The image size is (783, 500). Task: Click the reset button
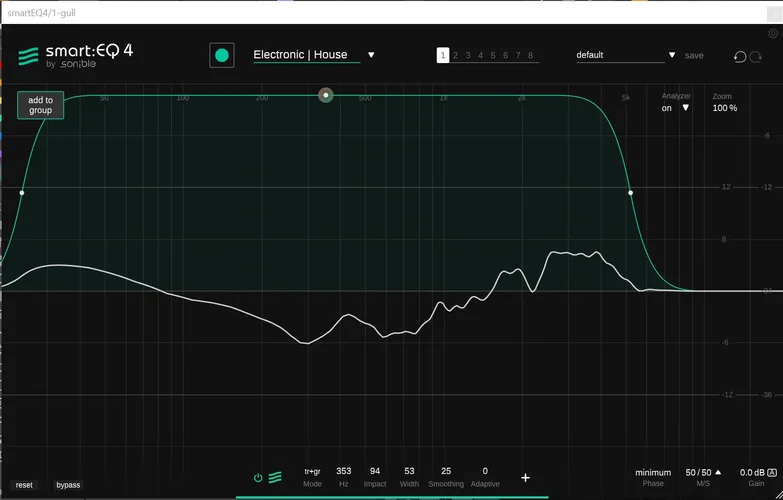[x=24, y=485]
